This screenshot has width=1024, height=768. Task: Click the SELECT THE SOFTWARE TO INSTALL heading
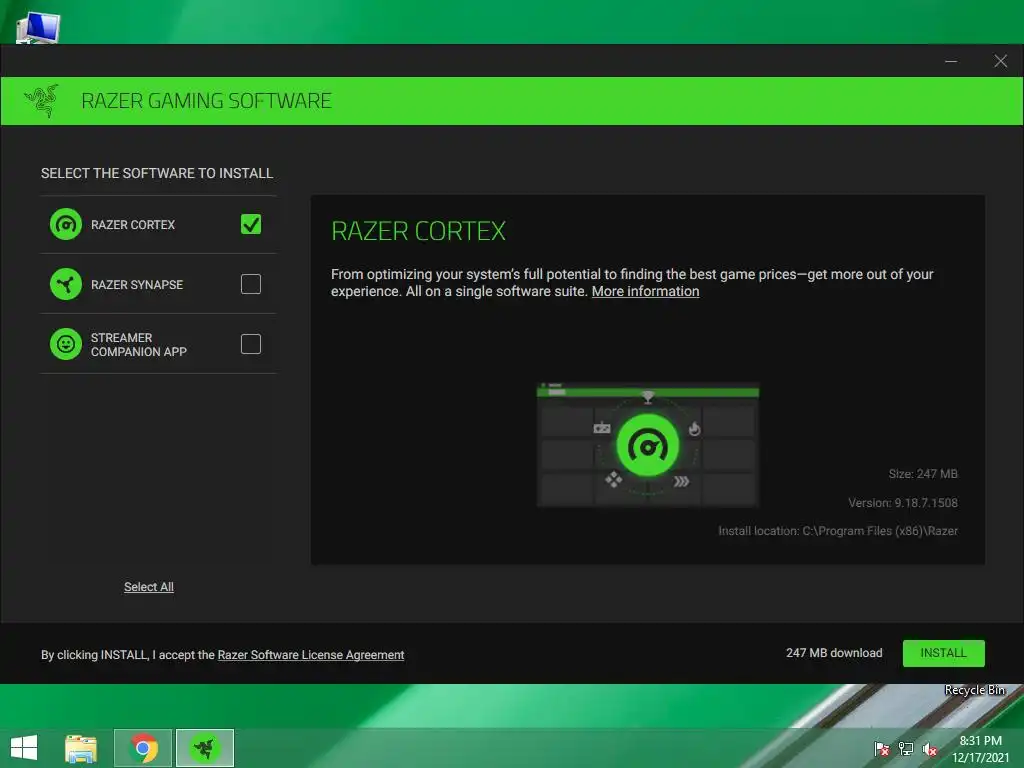157,173
